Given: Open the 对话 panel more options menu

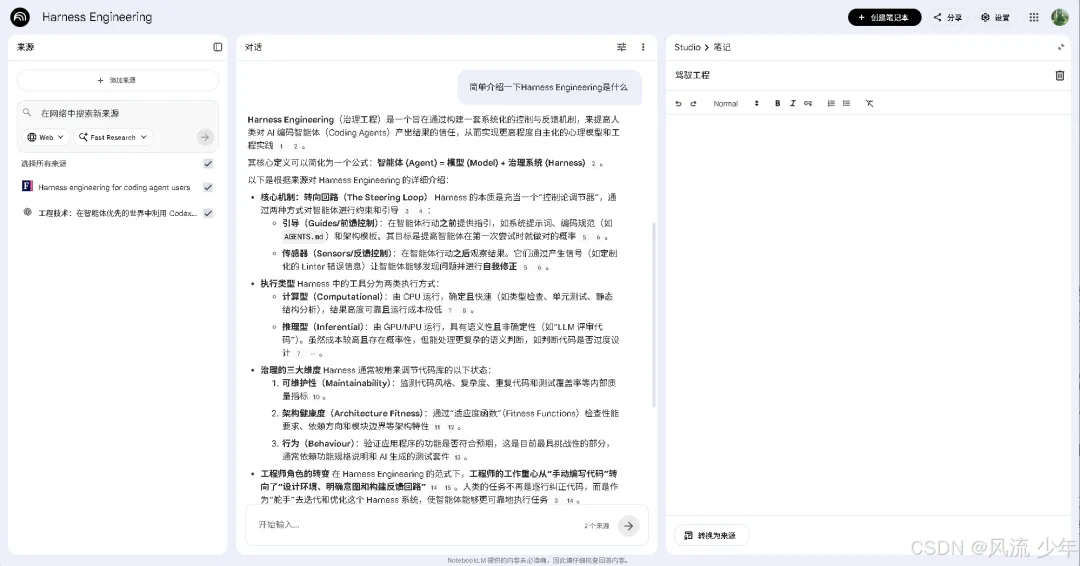Looking at the screenshot, I should click(x=643, y=47).
